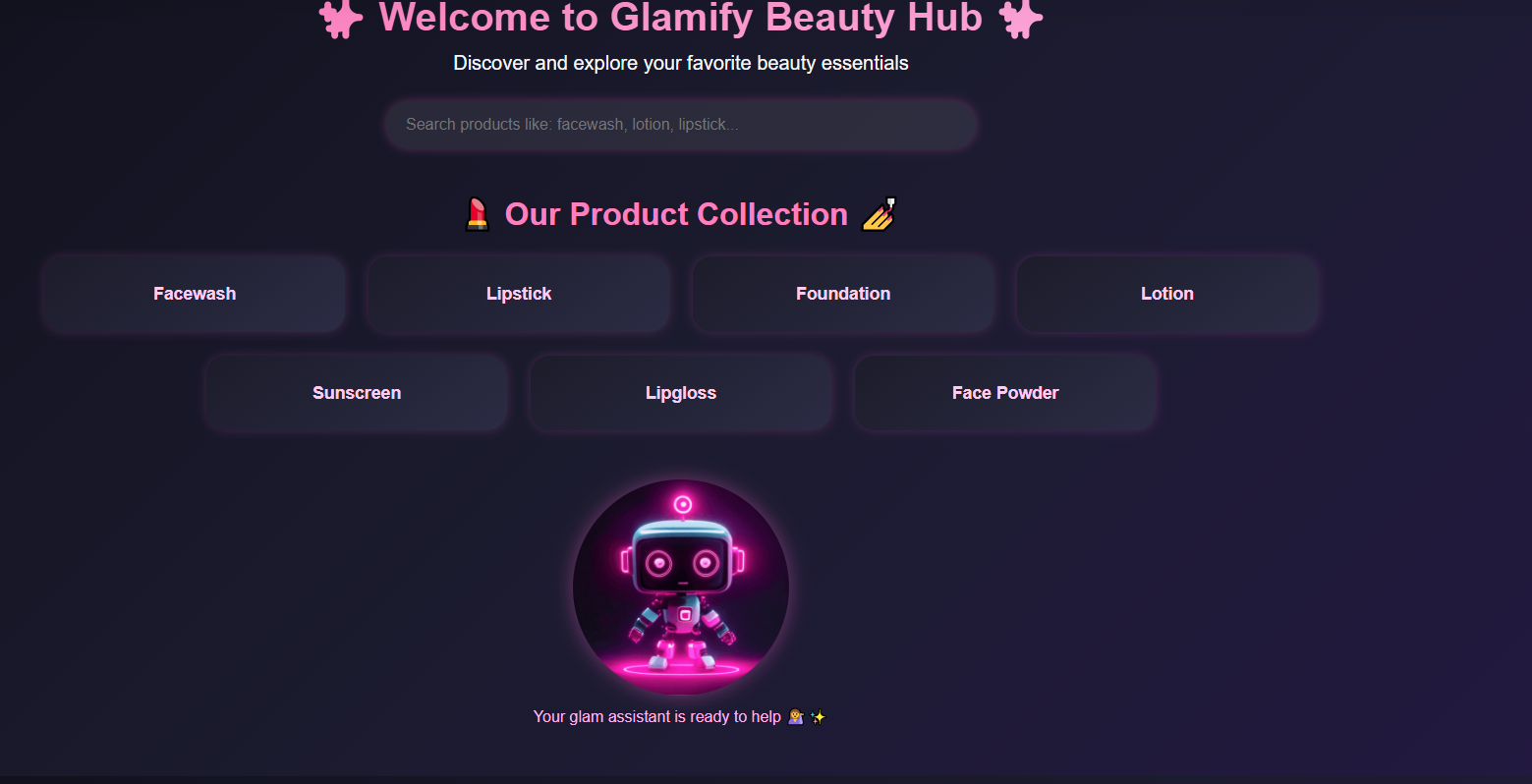Click the "Our Product Collection" heading

[676, 214]
